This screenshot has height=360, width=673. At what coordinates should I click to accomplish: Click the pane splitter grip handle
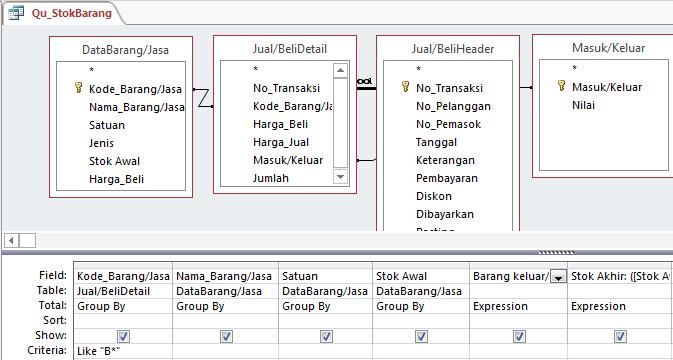556,253
